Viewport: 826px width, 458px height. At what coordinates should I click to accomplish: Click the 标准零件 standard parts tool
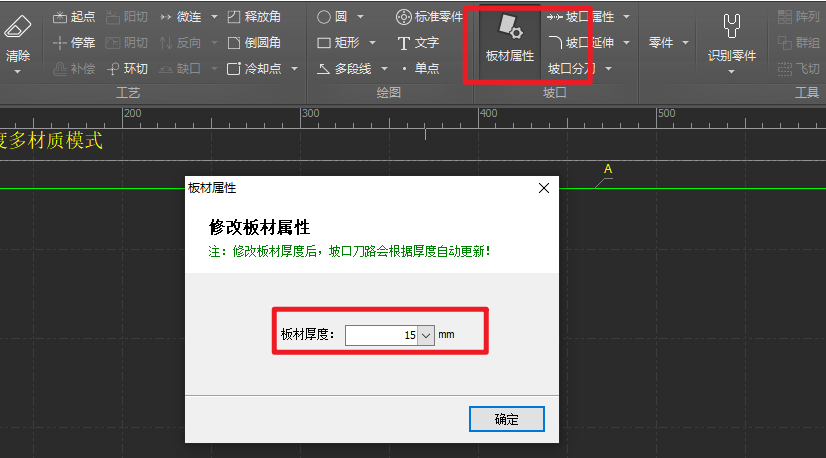[429, 17]
